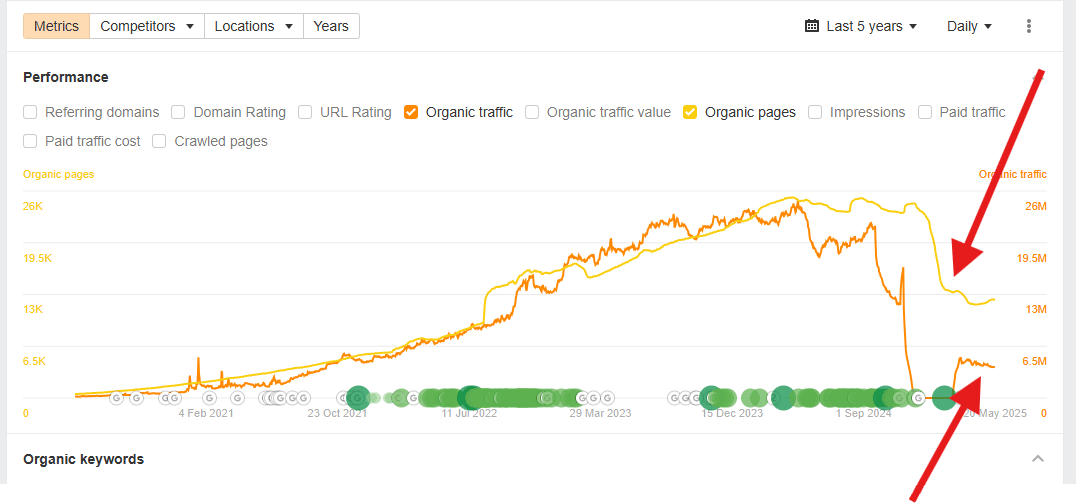
Task: Open the Locations dropdown
Action: pos(254,26)
